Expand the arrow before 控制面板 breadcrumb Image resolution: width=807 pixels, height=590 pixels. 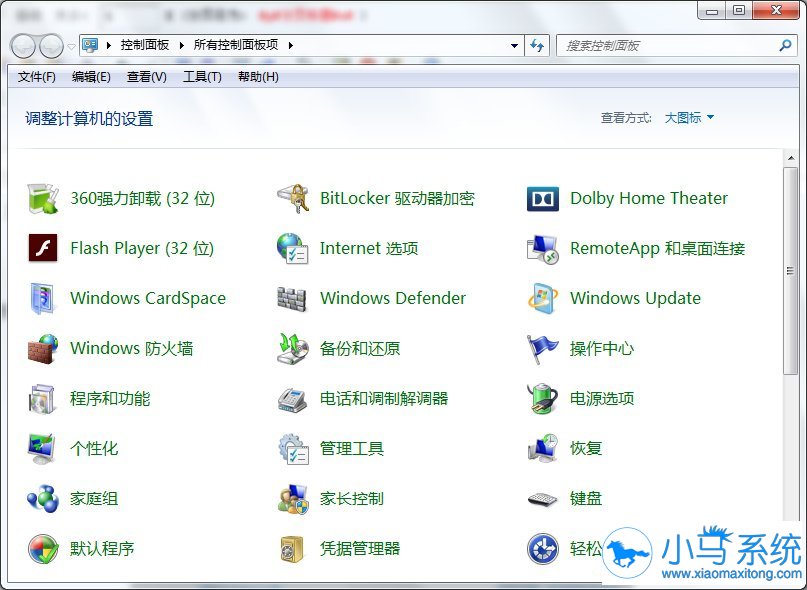pos(109,45)
